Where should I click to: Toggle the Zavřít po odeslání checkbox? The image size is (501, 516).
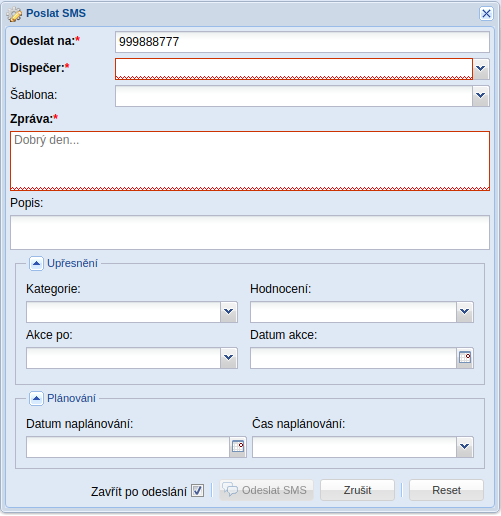coord(197,490)
